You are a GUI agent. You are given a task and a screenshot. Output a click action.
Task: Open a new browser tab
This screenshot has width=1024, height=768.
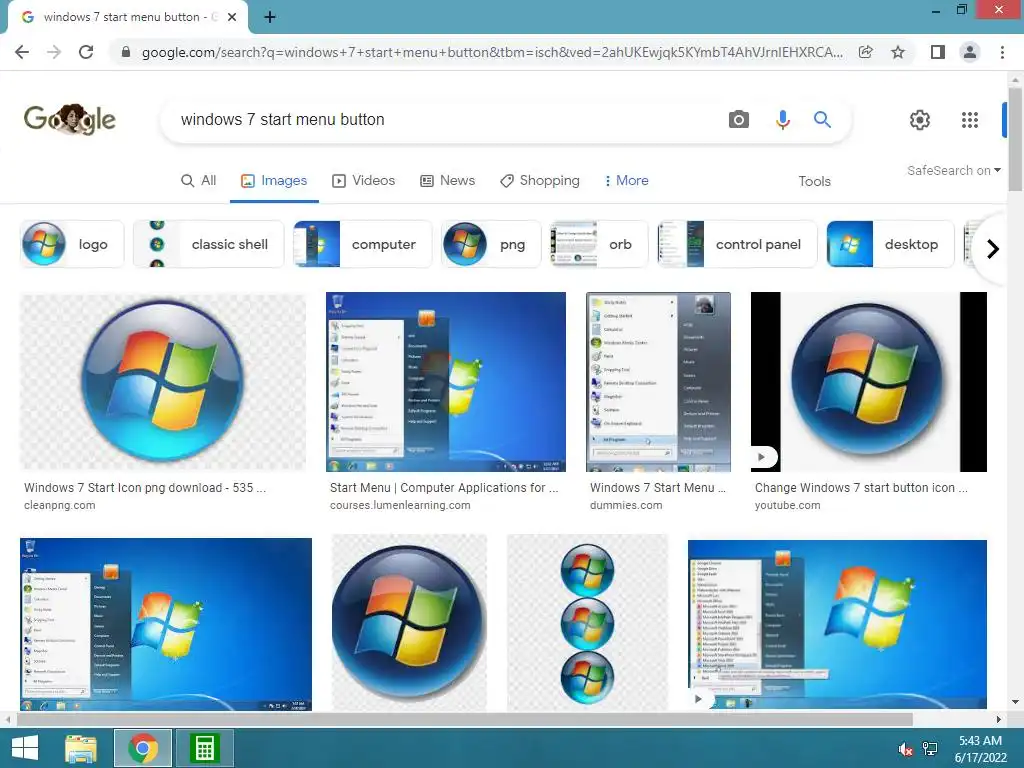pyautogui.click(x=270, y=17)
